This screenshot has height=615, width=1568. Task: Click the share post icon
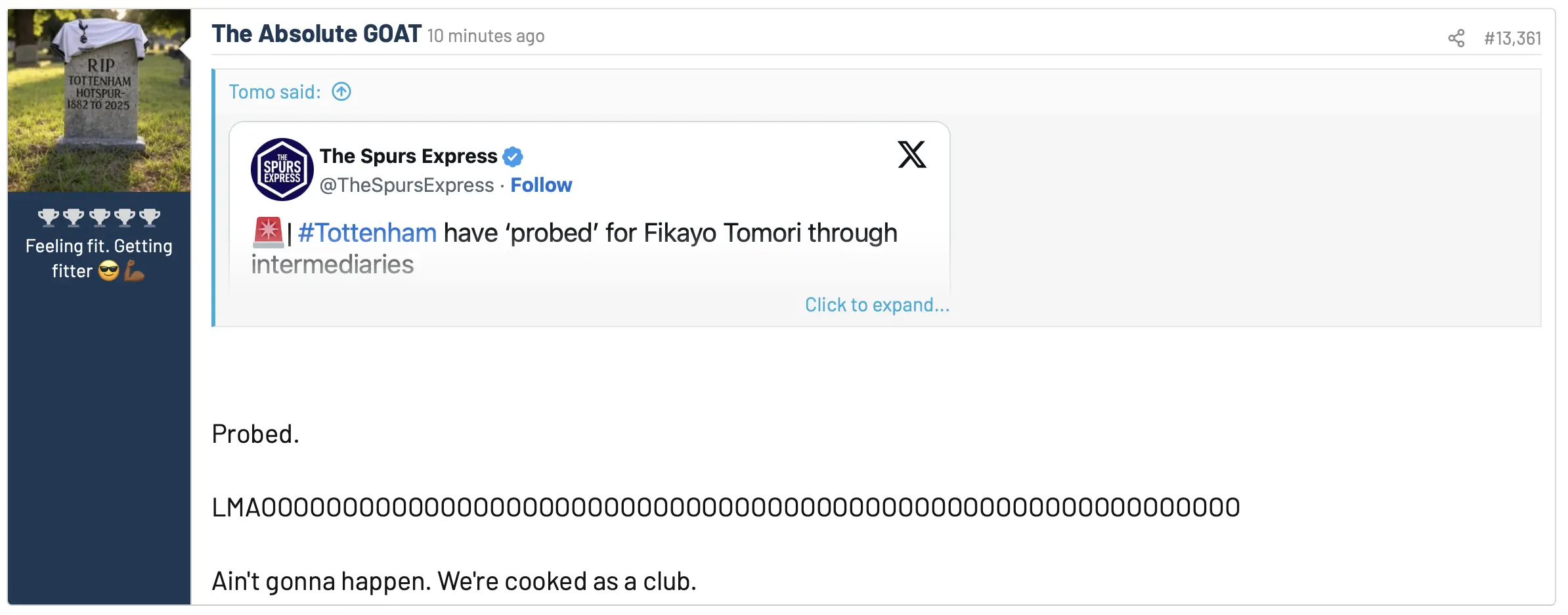[1456, 38]
